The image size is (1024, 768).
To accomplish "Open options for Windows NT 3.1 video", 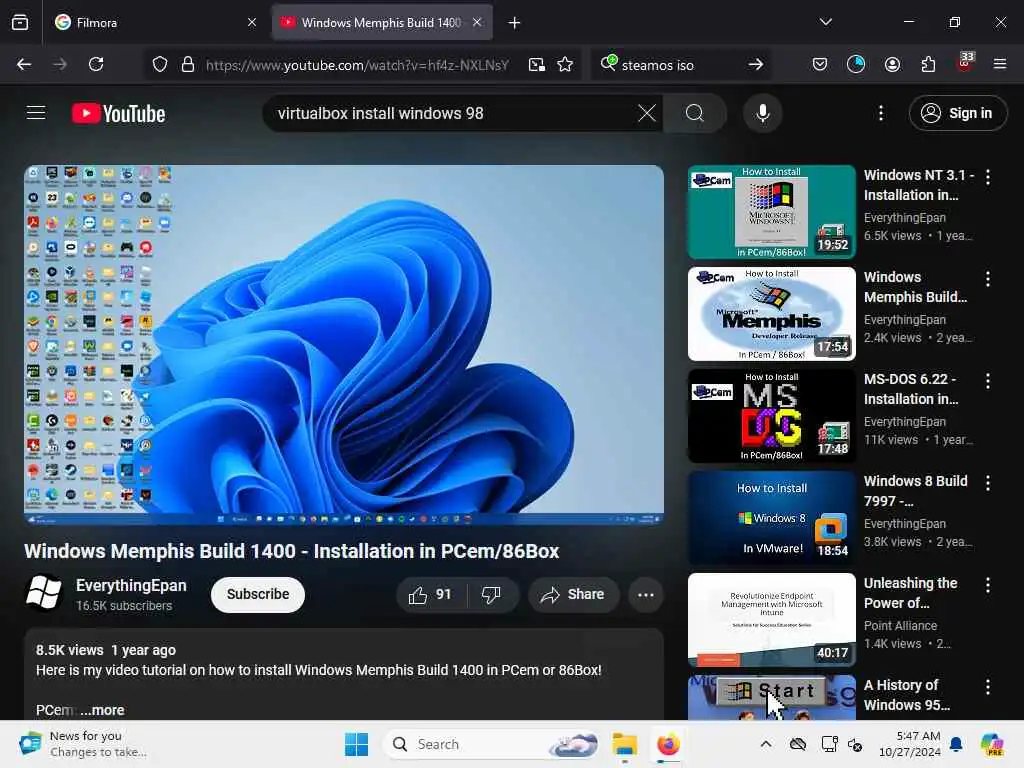I will 988,176.
